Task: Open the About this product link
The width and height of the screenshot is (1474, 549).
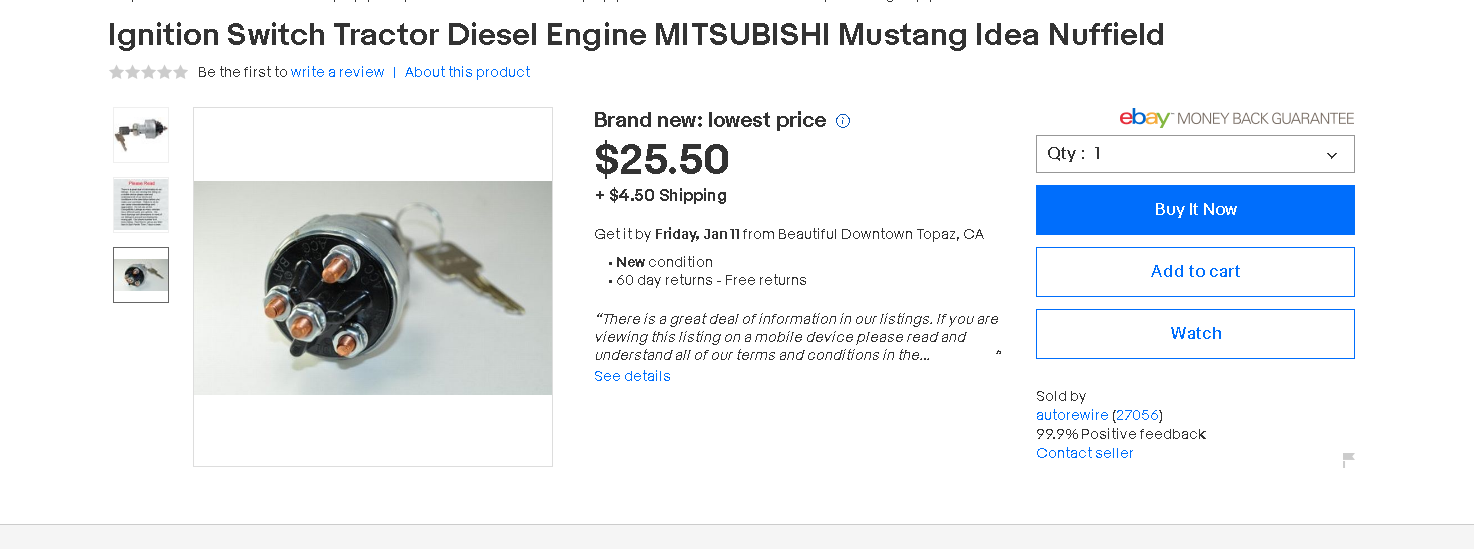Action: click(467, 72)
